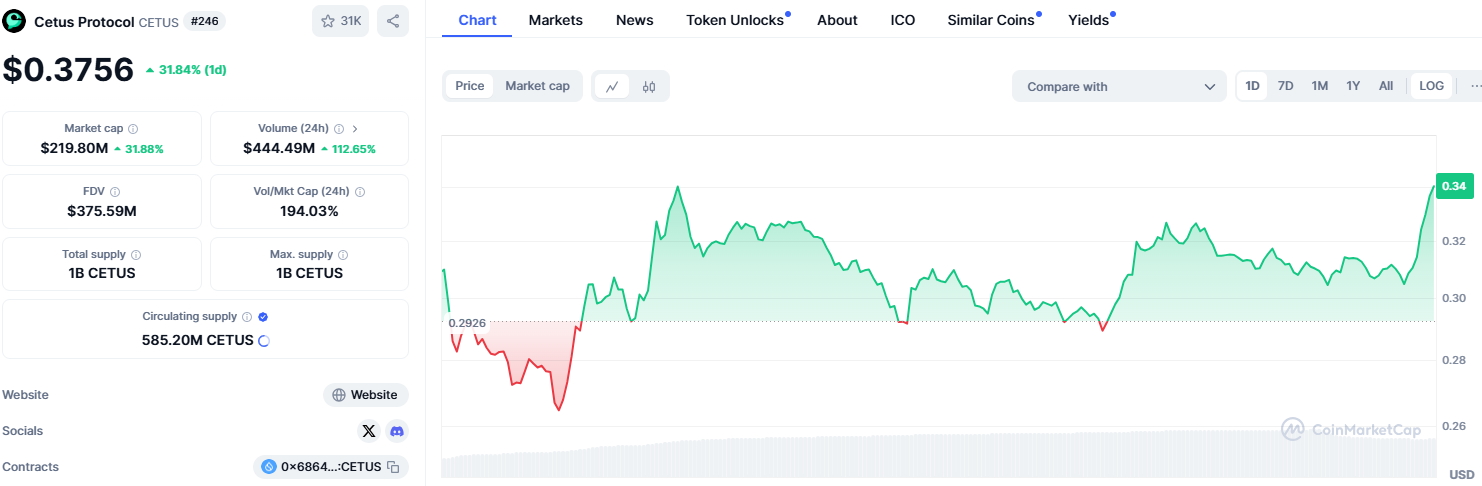Open the Similar Coins tab
Viewport: 1482px width, 486px height.
coord(993,20)
